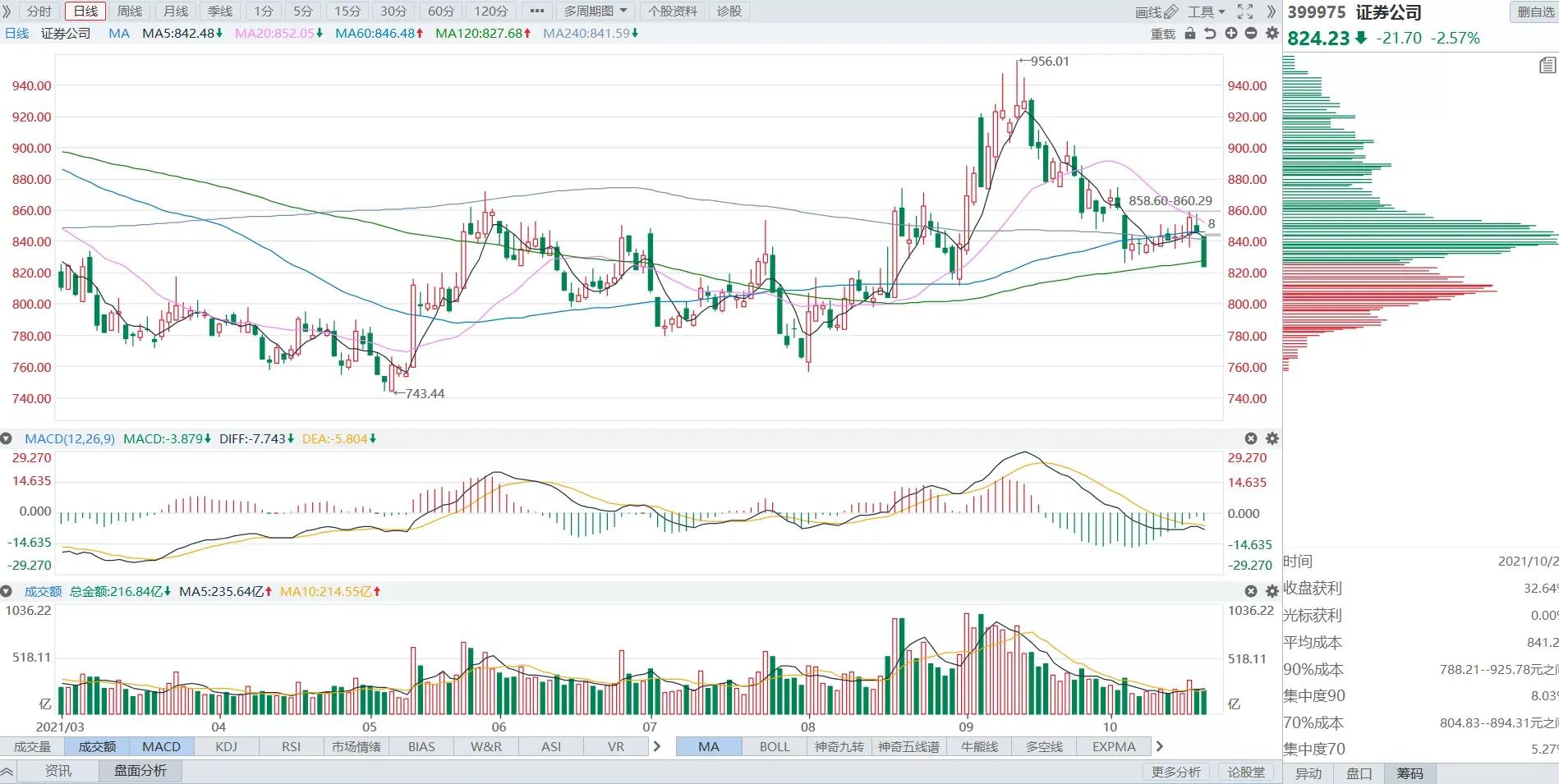The width and height of the screenshot is (1559, 784).
Task: Open the 个股资料 stock info
Action: (672, 11)
